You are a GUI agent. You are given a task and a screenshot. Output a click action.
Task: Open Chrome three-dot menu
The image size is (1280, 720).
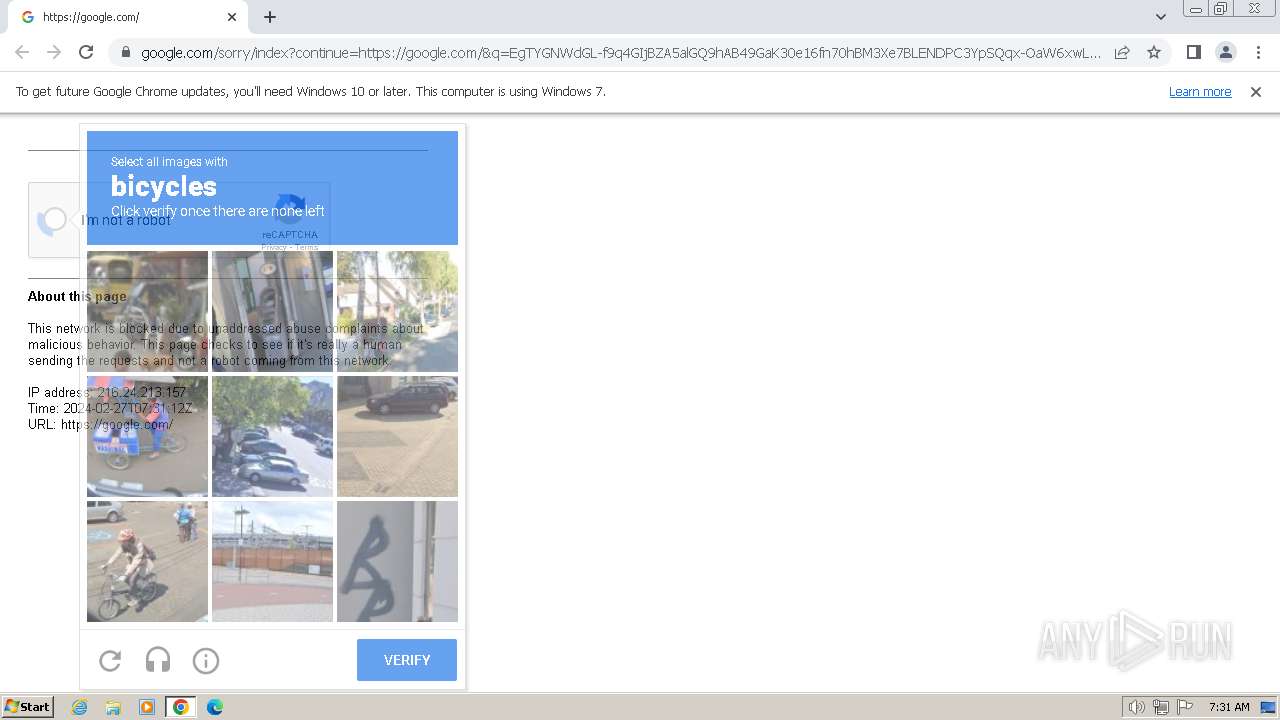tap(1257, 52)
